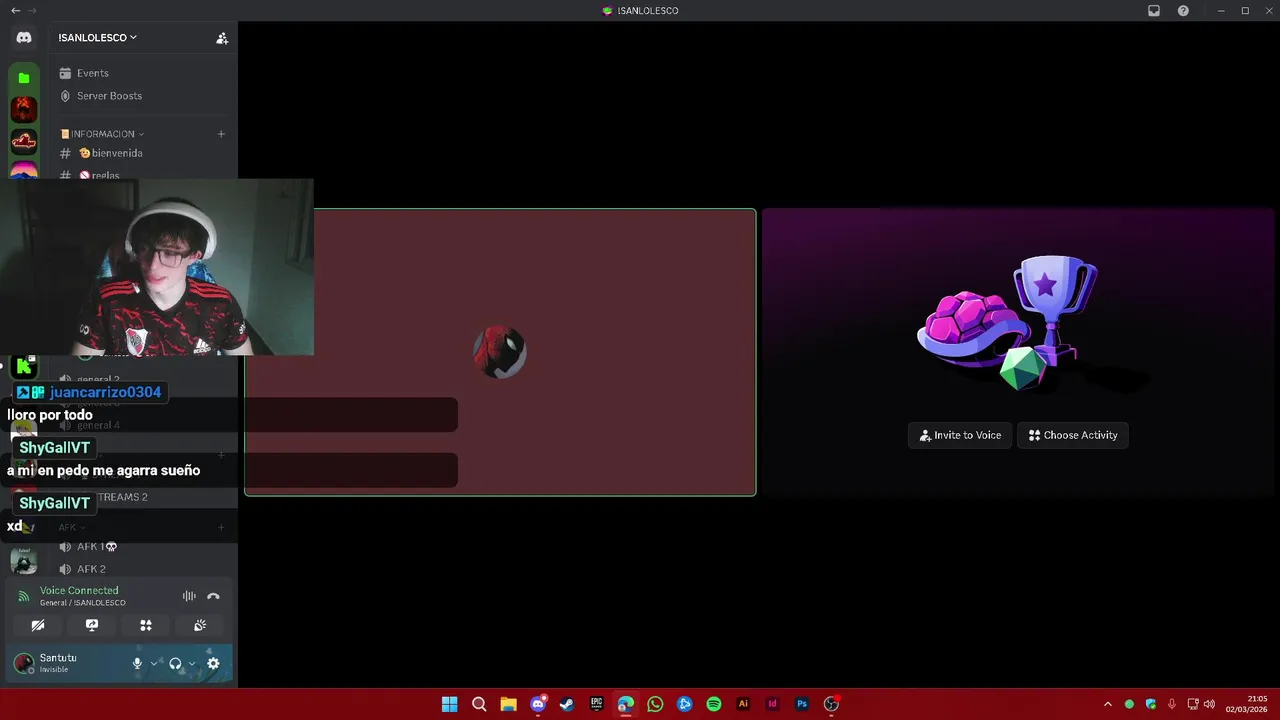The image size is (1280, 720).
Task: Open Adobe InDesign from taskbar
Action: (x=772, y=704)
